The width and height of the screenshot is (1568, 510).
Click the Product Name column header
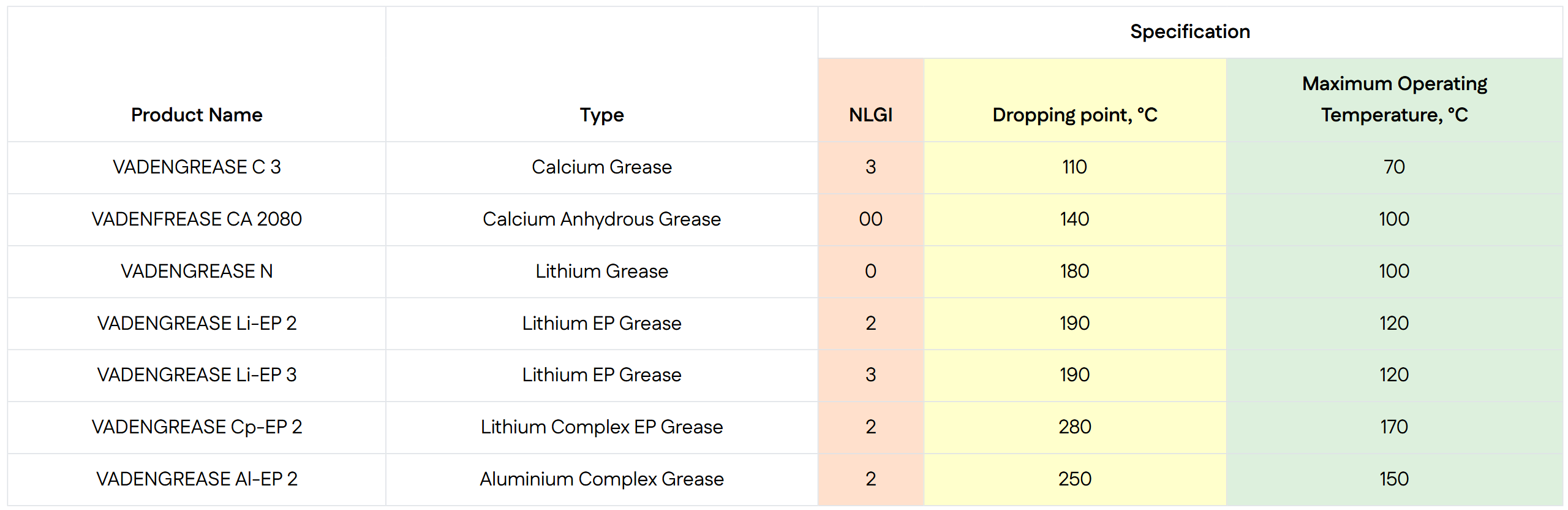pos(197,115)
